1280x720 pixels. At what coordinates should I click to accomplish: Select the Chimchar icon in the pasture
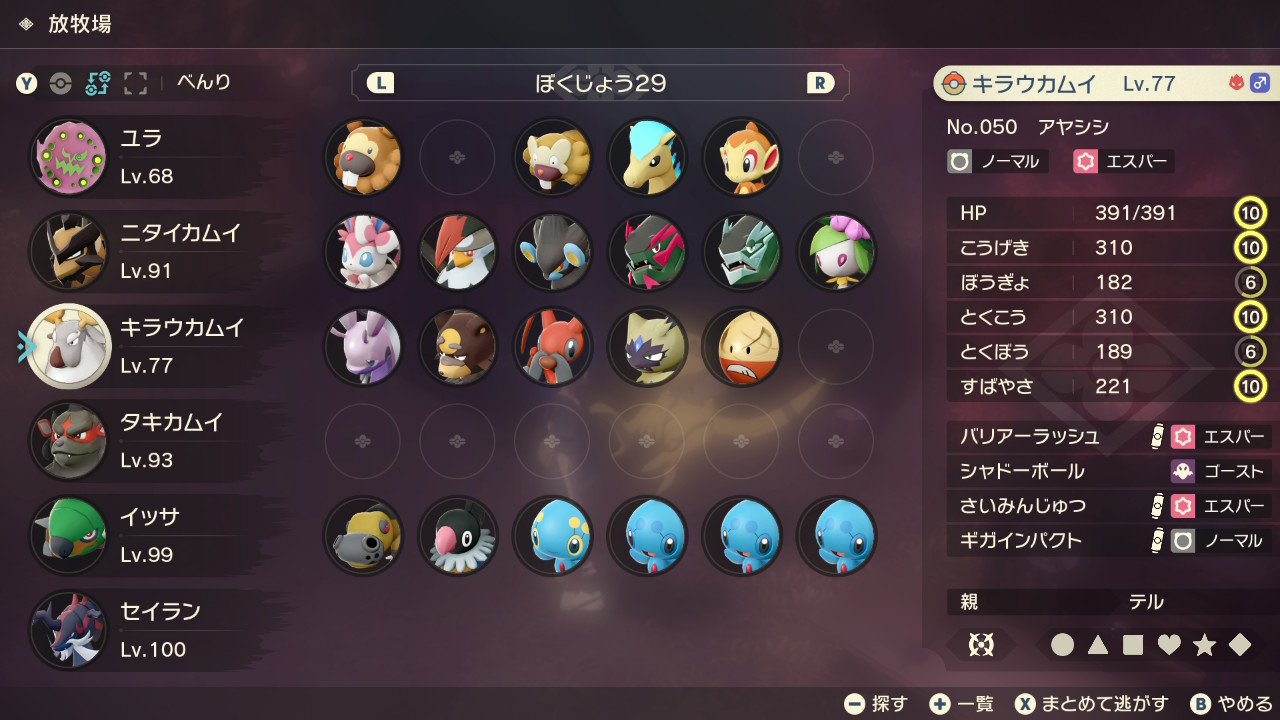(x=741, y=157)
